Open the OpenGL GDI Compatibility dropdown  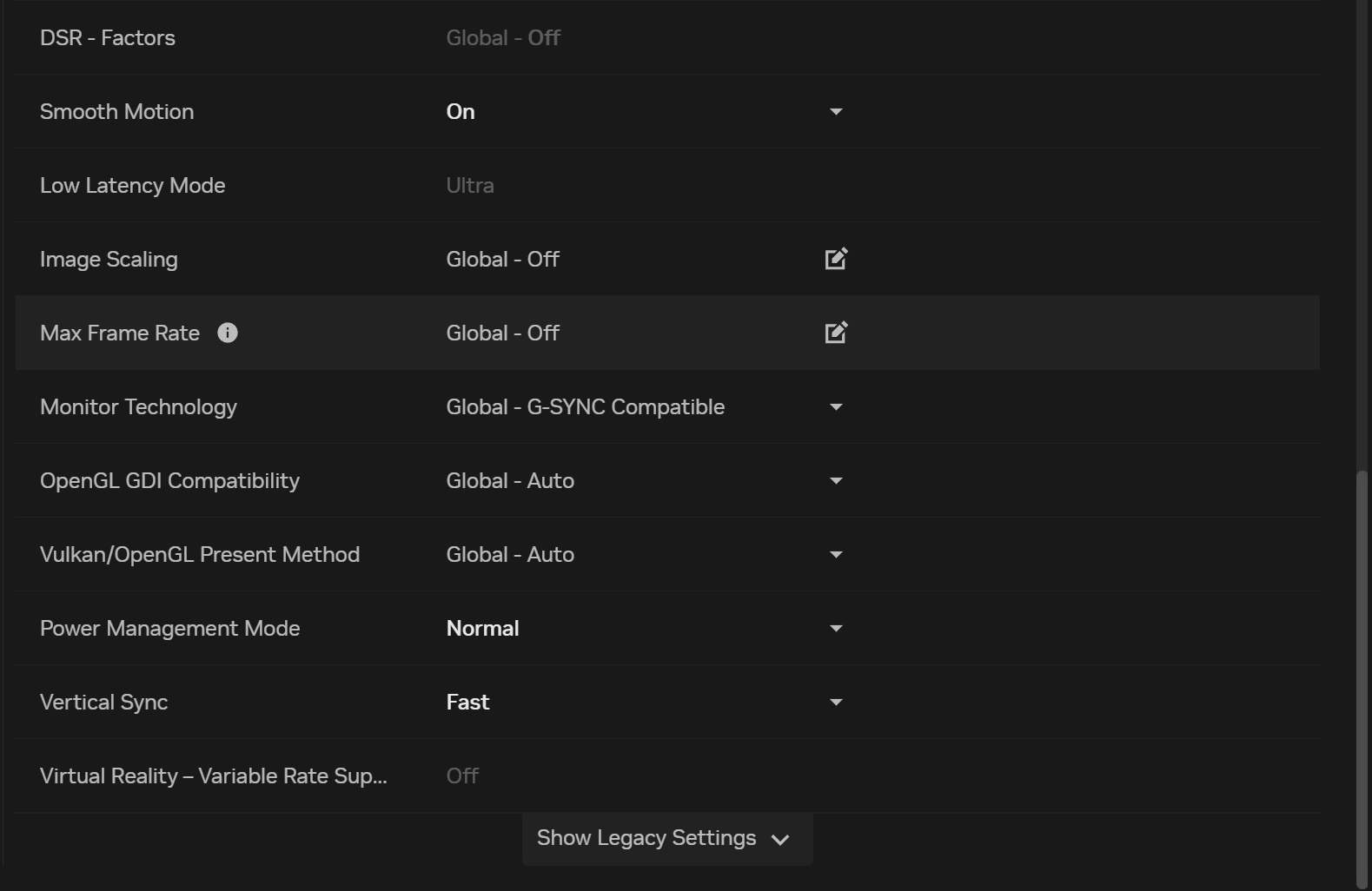point(835,480)
